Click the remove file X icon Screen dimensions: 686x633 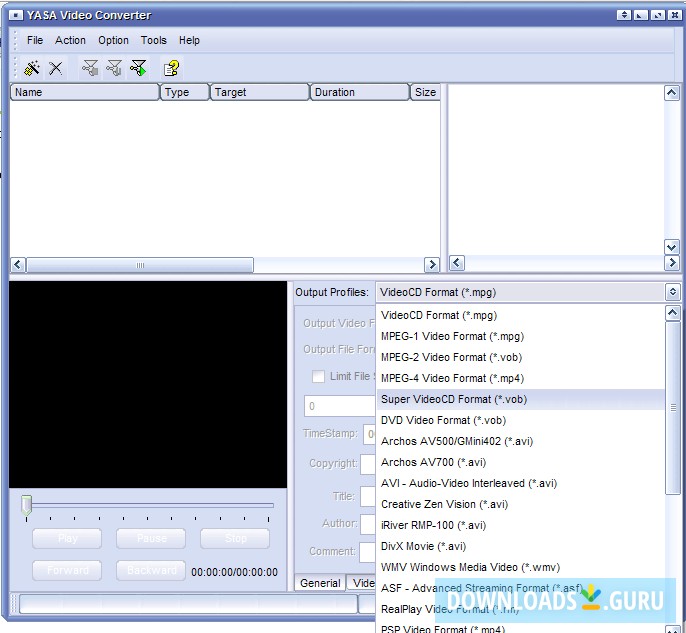click(x=56, y=68)
